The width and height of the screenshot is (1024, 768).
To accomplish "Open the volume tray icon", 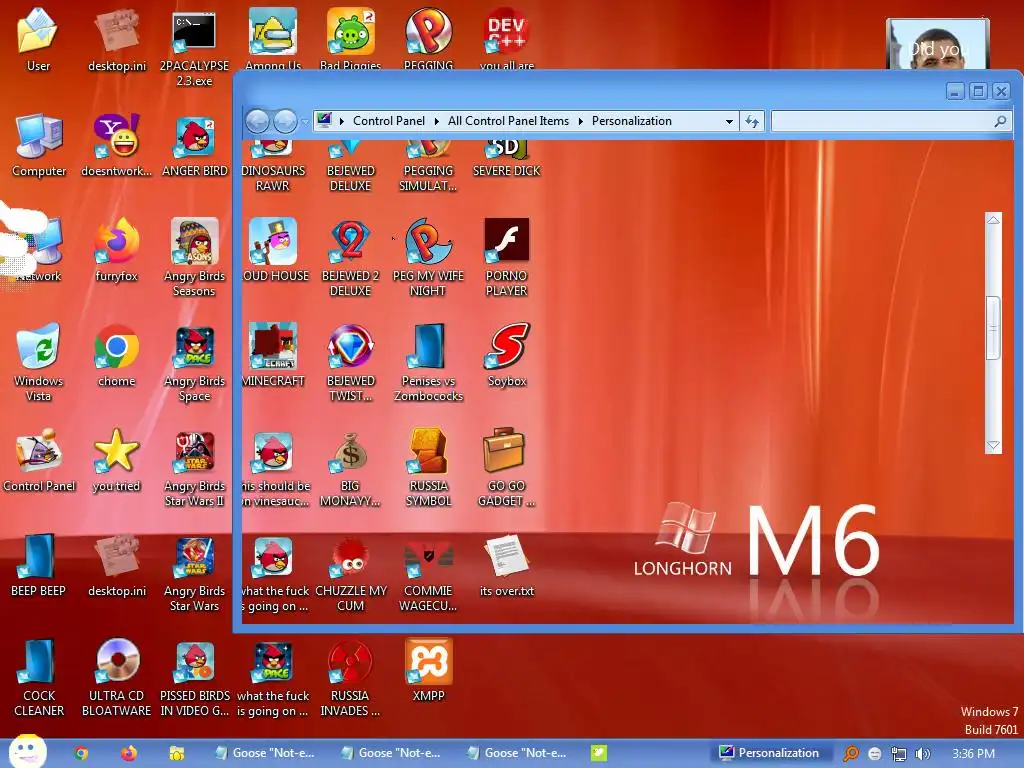I will 922,754.
